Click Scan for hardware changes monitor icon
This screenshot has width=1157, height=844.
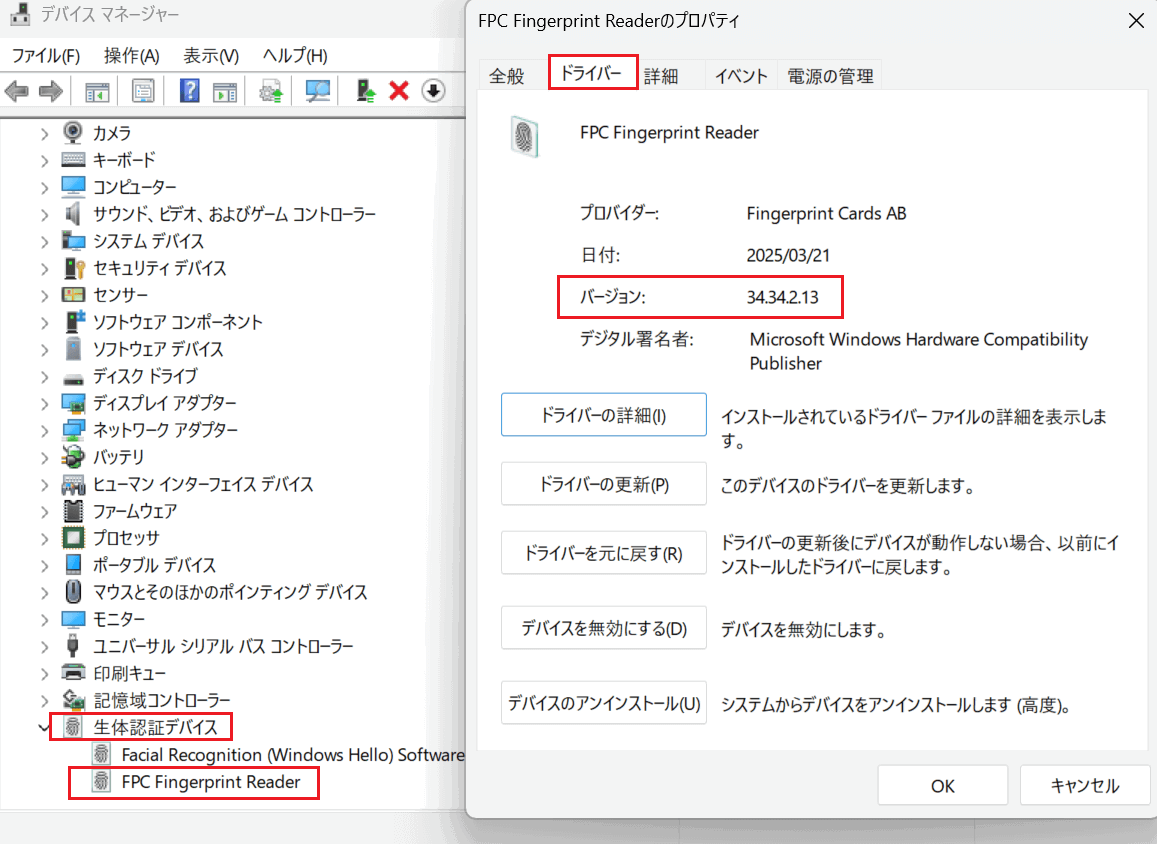(318, 91)
